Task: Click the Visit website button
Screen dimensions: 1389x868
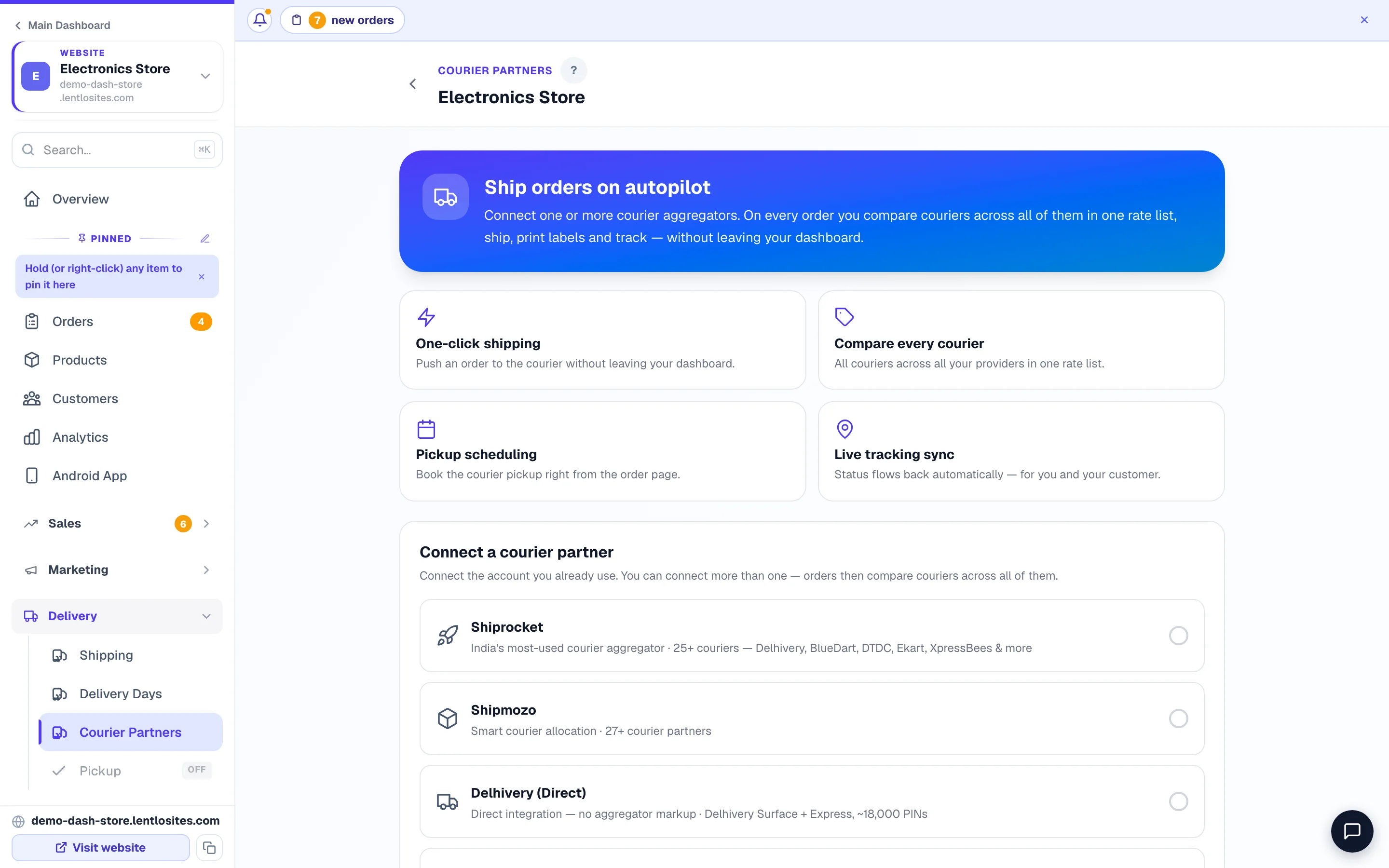Action: coord(100,847)
